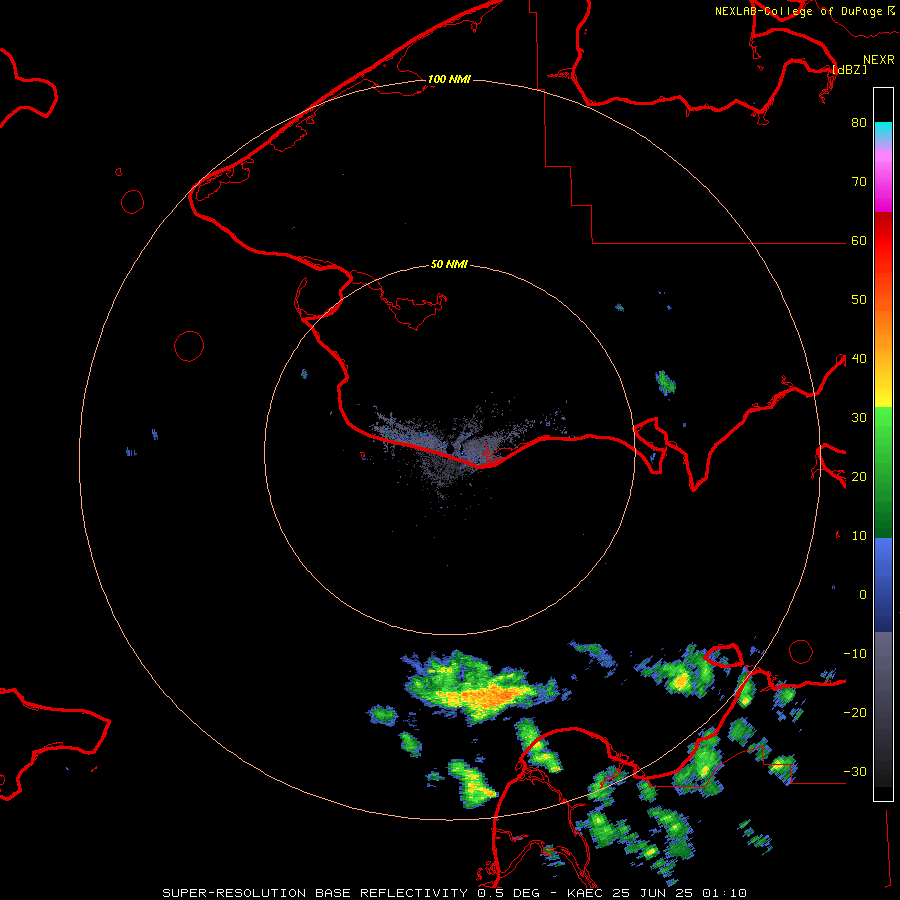Click the 10 value on the dBZ scale
Screen dimensions: 900x900
[859, 536]
